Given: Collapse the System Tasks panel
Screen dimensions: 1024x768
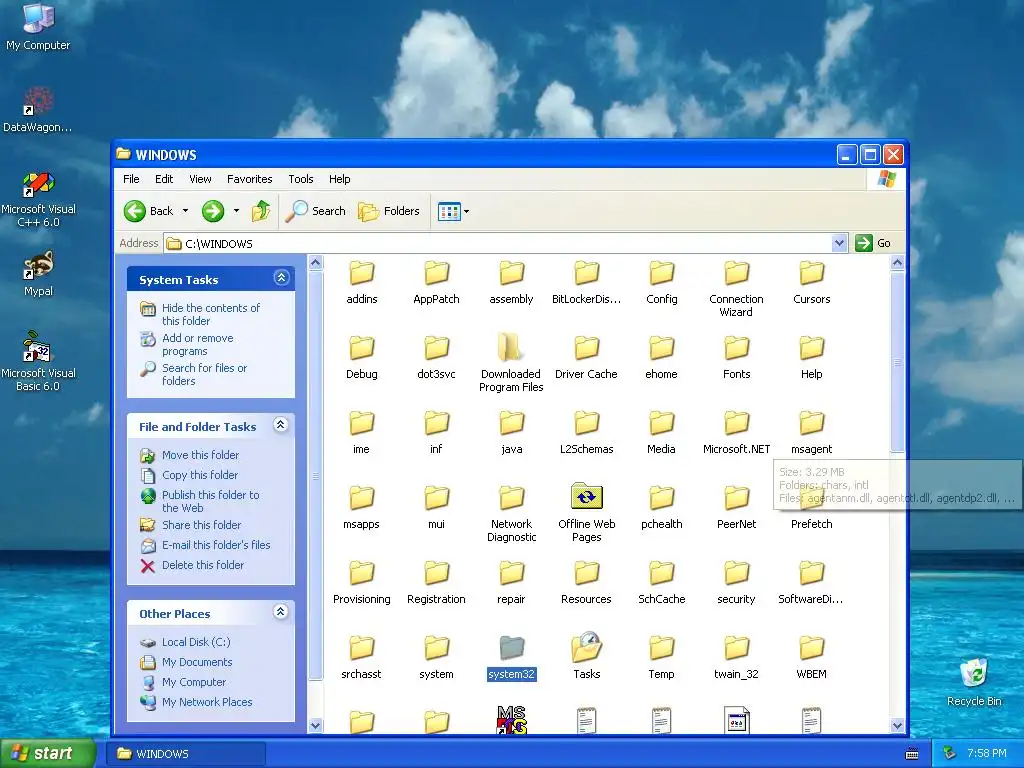Looking at the screenshot, I should (281, 278).
